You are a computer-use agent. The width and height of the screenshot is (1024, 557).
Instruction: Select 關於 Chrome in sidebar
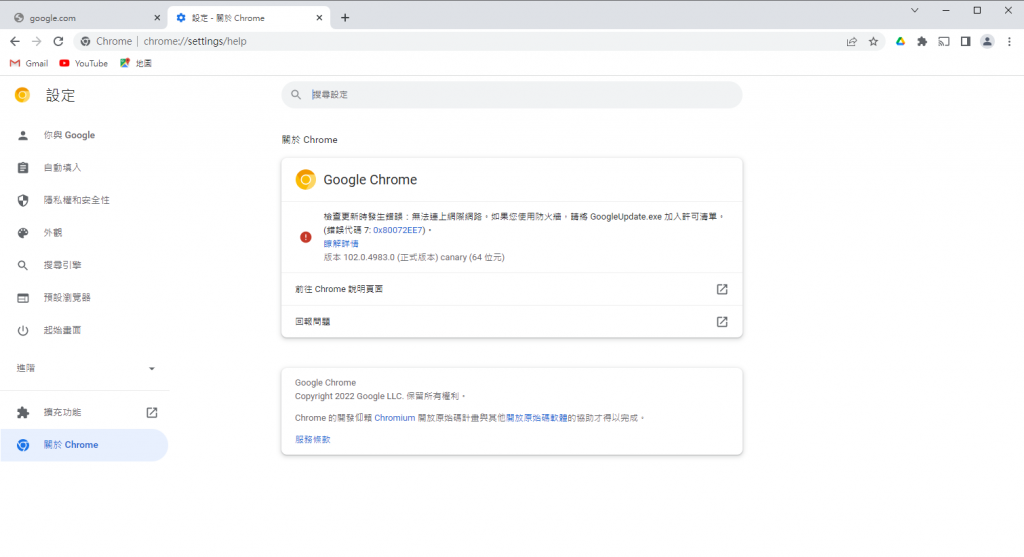click(x=84, y=445)
